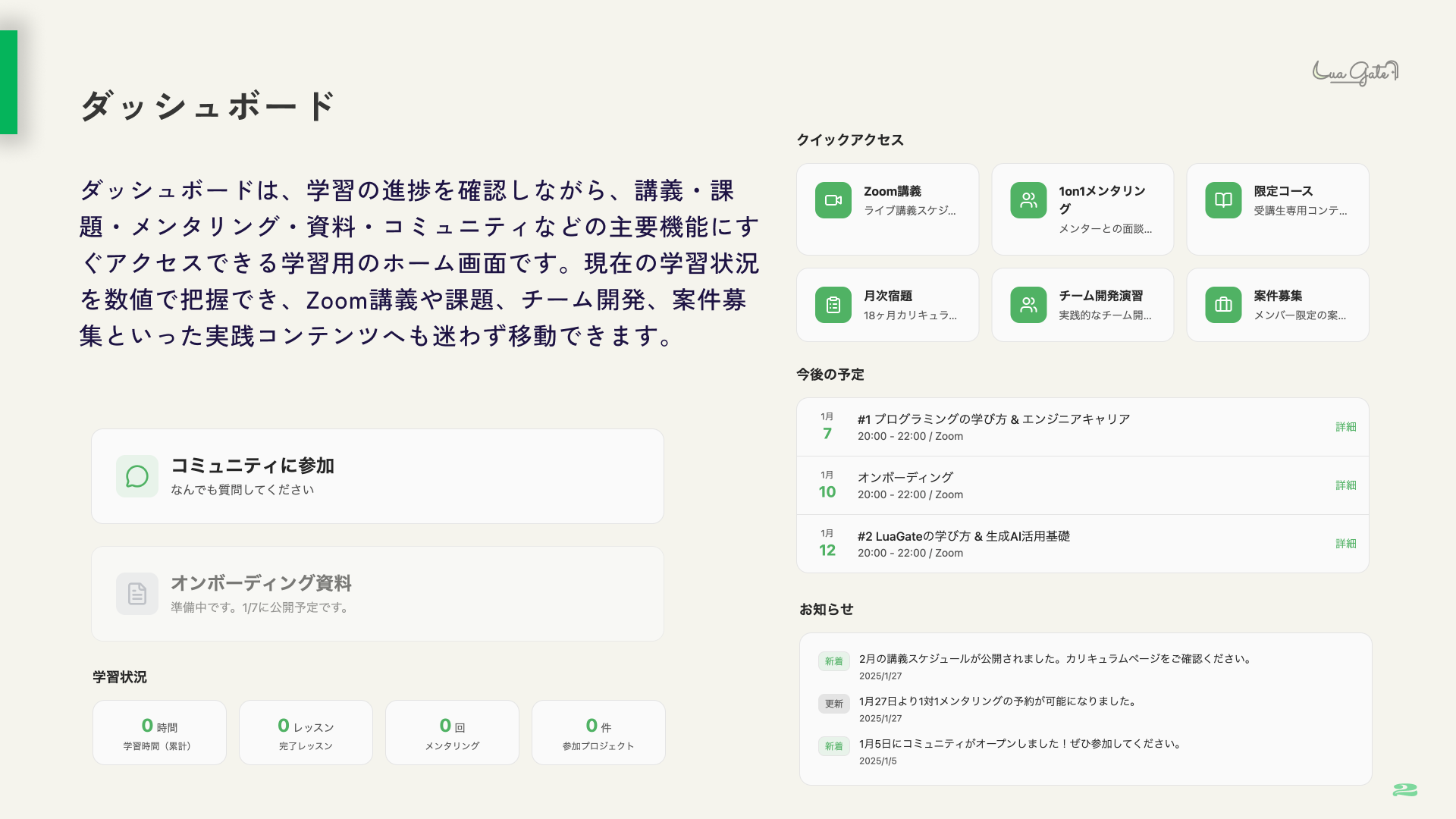Open the 案件募集 briefcase icon
Viewport: 1456px width, 819px height.
[x=1223, y=305]
